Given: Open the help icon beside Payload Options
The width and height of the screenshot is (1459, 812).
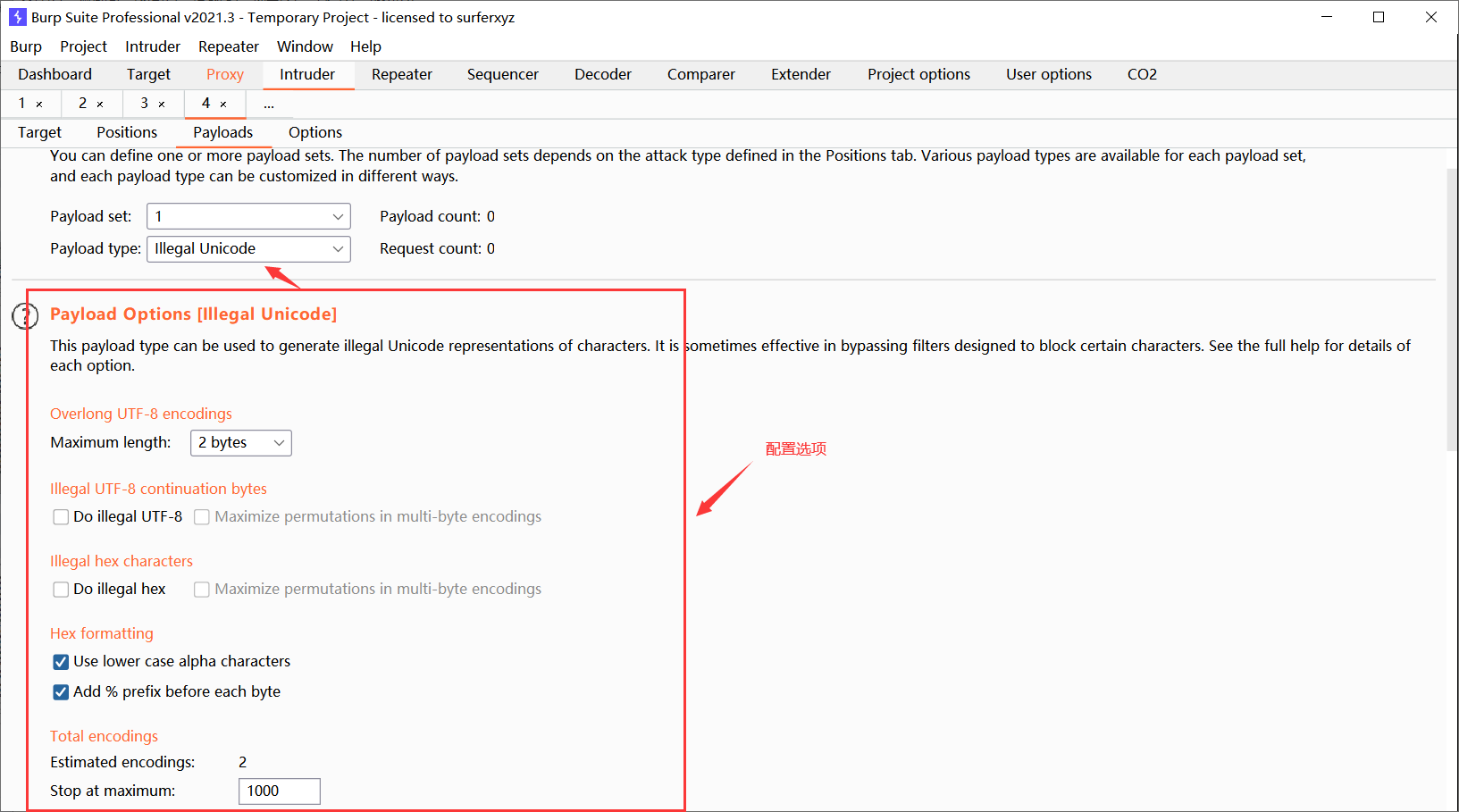Looking at the screenshot, I should pos(24,315).
